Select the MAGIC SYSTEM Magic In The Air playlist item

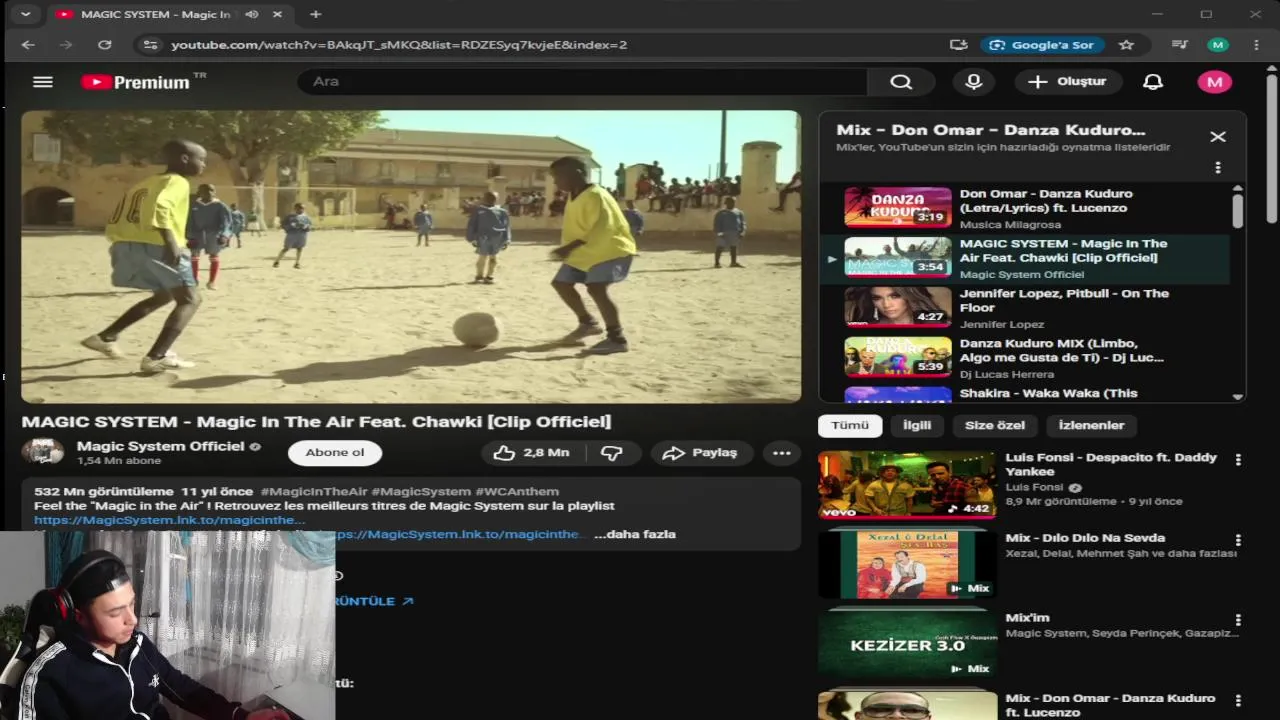click(x=1025, y=258)
